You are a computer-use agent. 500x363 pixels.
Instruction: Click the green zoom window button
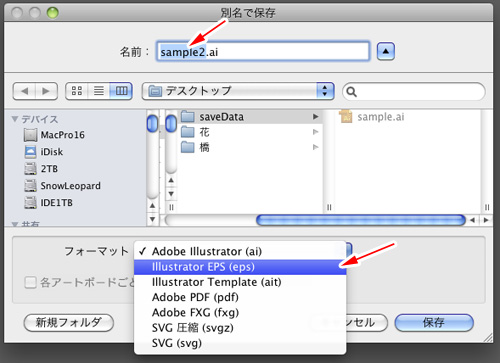[53, 13]
